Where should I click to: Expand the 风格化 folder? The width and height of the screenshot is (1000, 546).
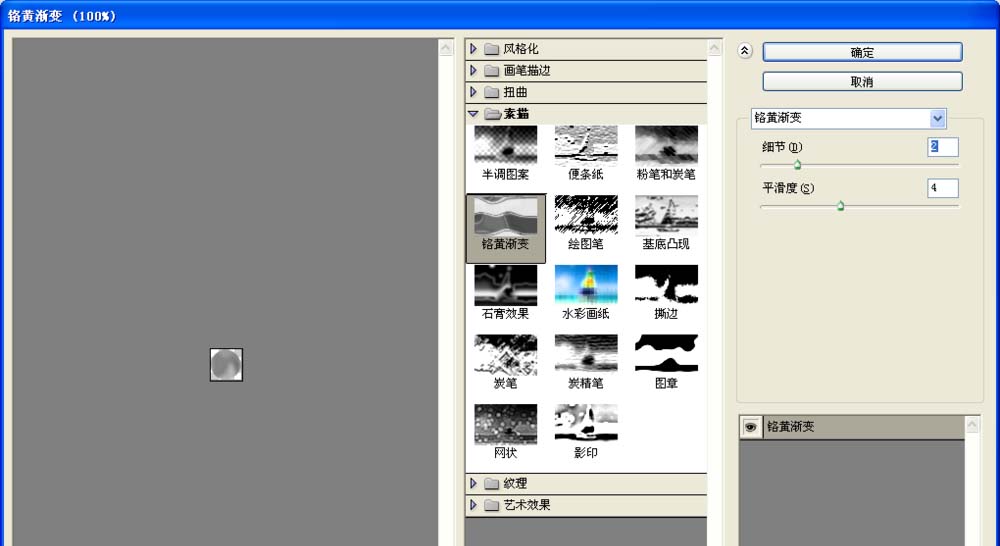point(473,48)
